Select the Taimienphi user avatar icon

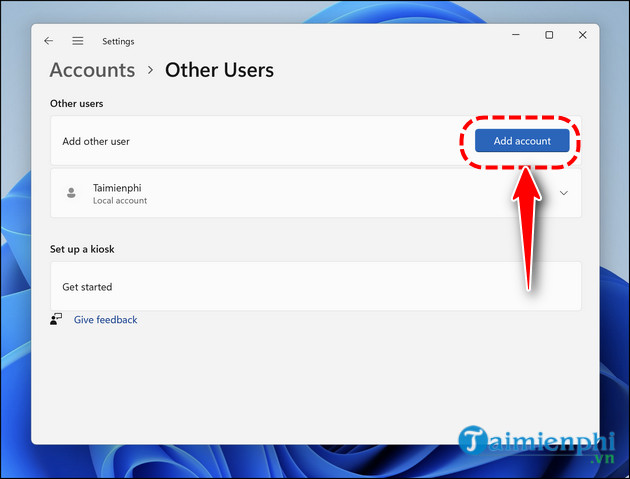coord(71,193)
